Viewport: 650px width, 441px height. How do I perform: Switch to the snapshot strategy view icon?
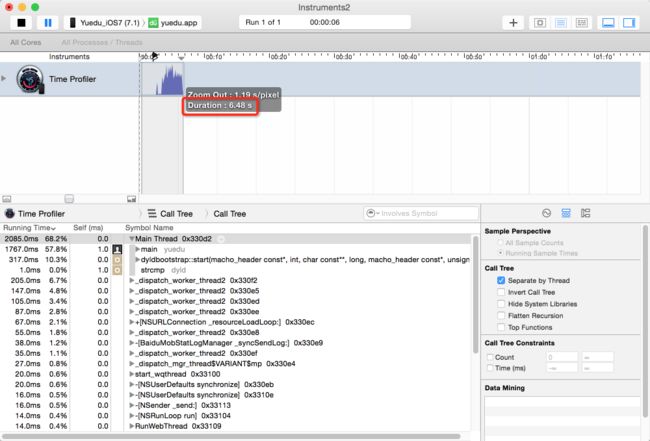click(540, 22)
